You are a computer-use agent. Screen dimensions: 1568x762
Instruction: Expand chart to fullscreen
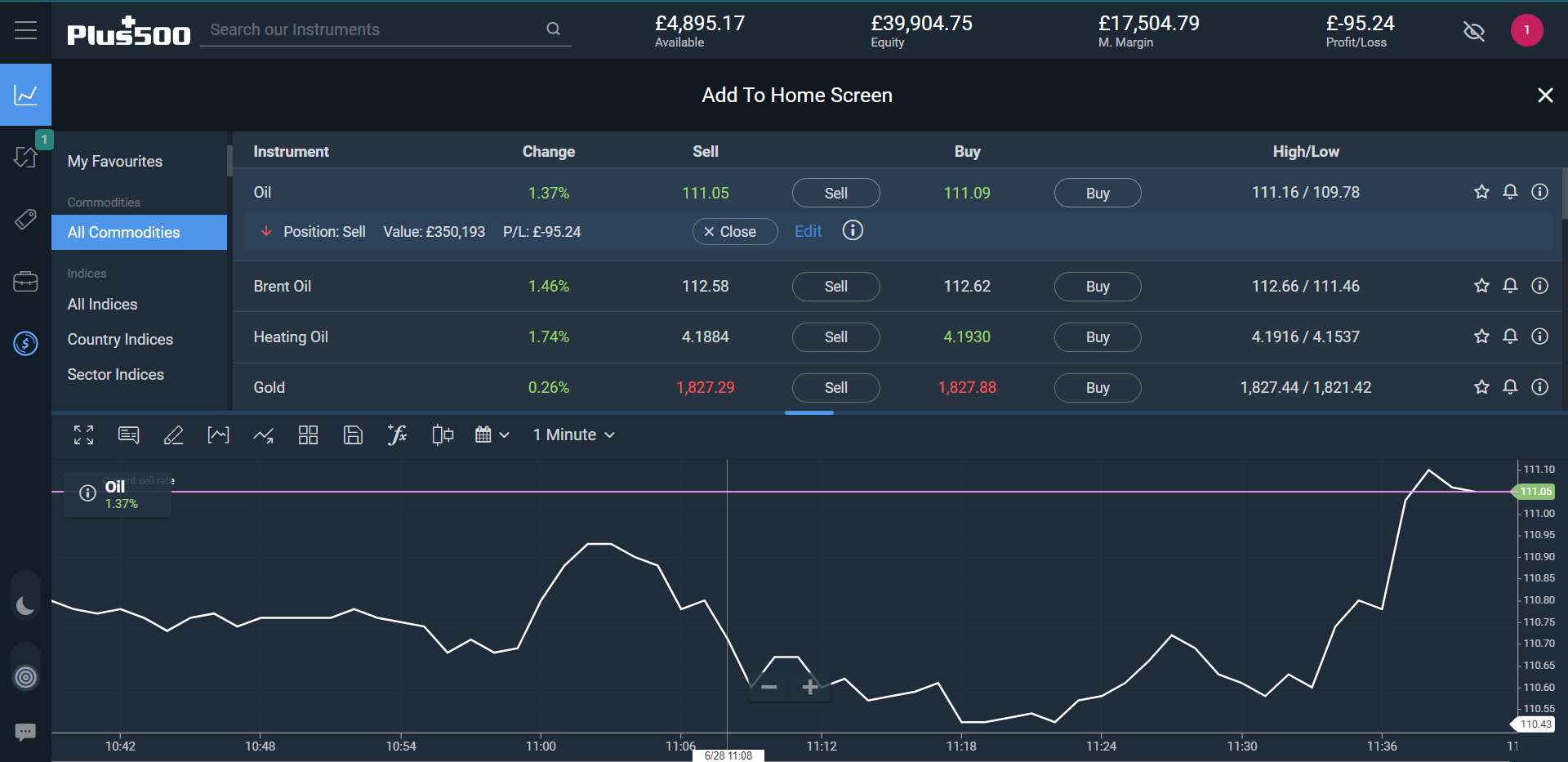click(83, 435)
